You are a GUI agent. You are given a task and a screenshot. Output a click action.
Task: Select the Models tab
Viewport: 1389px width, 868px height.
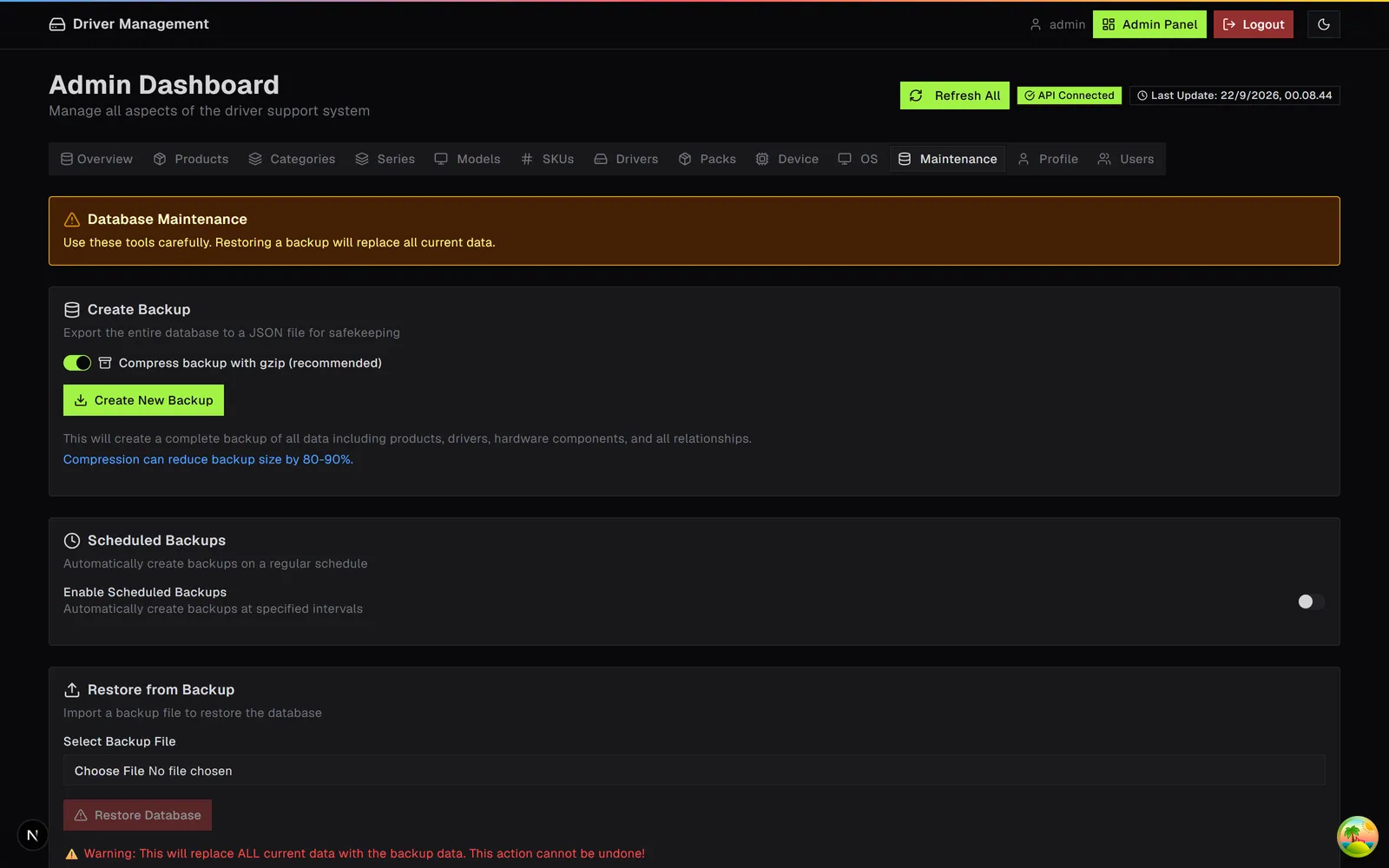[x=467, y=159]
